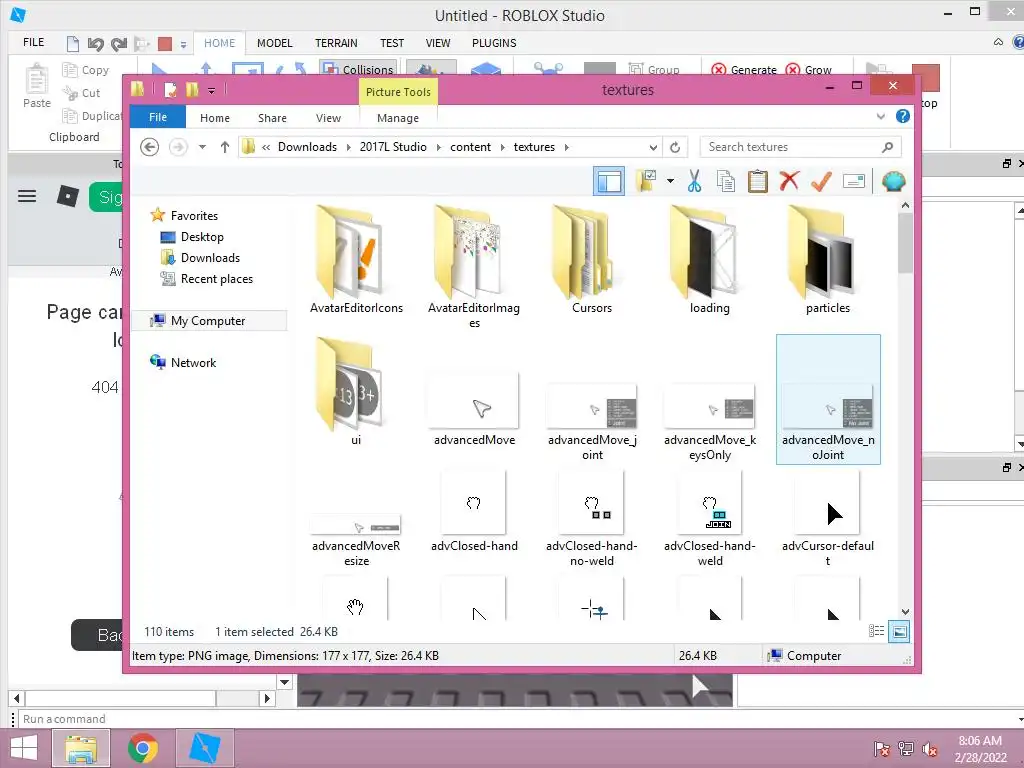Click content in the address breadcrumb
1024x768 pixels.
[x=470, y=147]
